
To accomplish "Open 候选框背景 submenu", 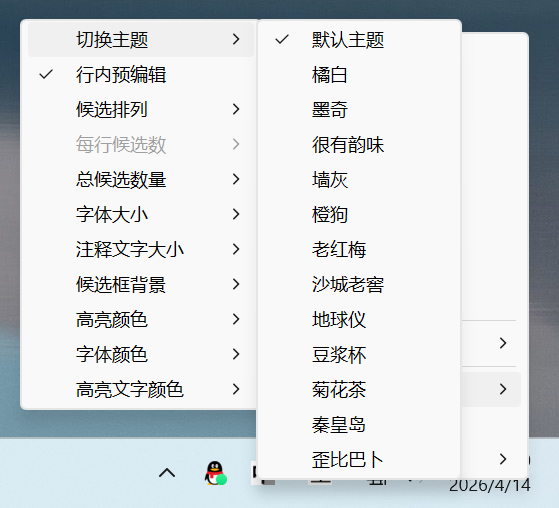I will [x=141, y=284].
